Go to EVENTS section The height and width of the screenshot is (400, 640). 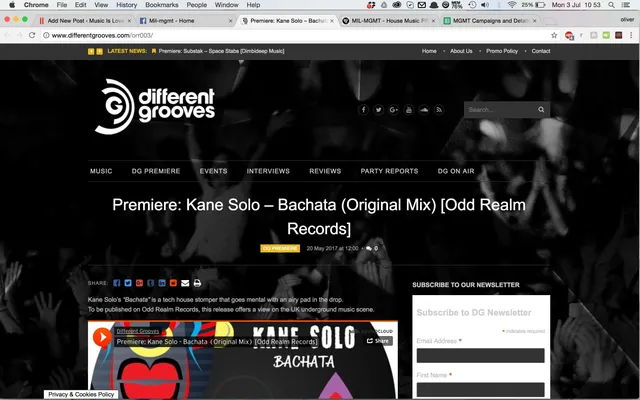click(213, 171)
